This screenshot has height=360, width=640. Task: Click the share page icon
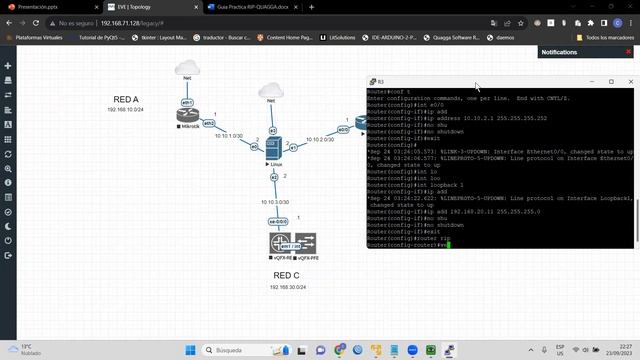pos(507,23)
